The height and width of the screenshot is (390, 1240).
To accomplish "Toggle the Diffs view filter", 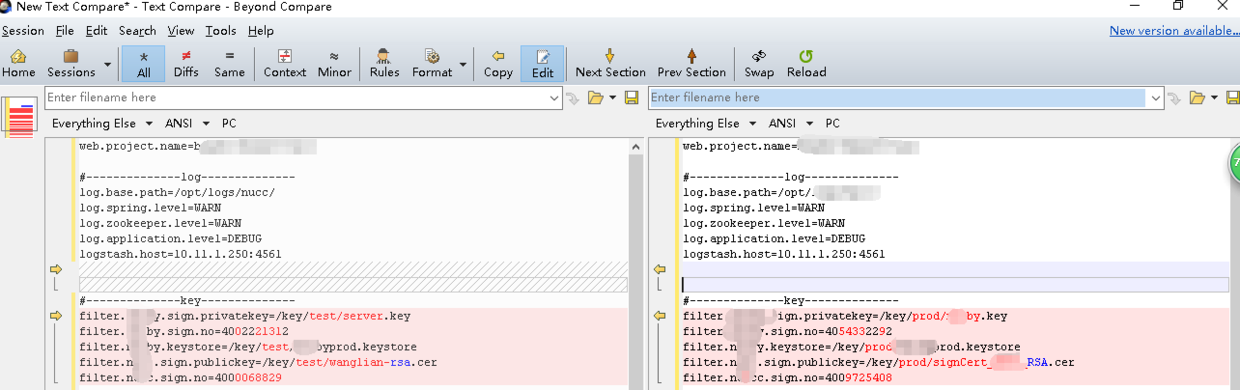I will [186, 63].
